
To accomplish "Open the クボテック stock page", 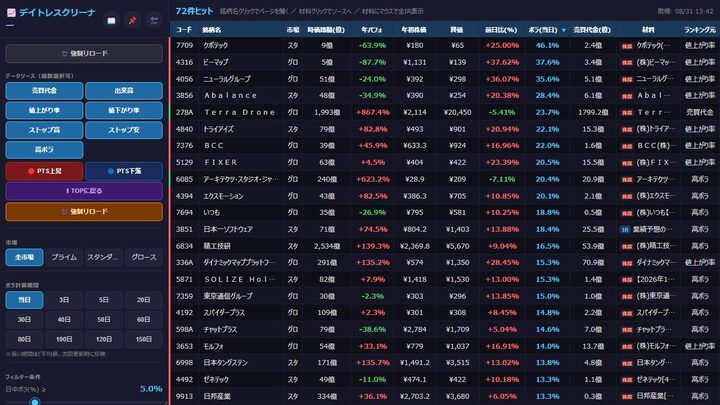I will [x=215, y=45].
